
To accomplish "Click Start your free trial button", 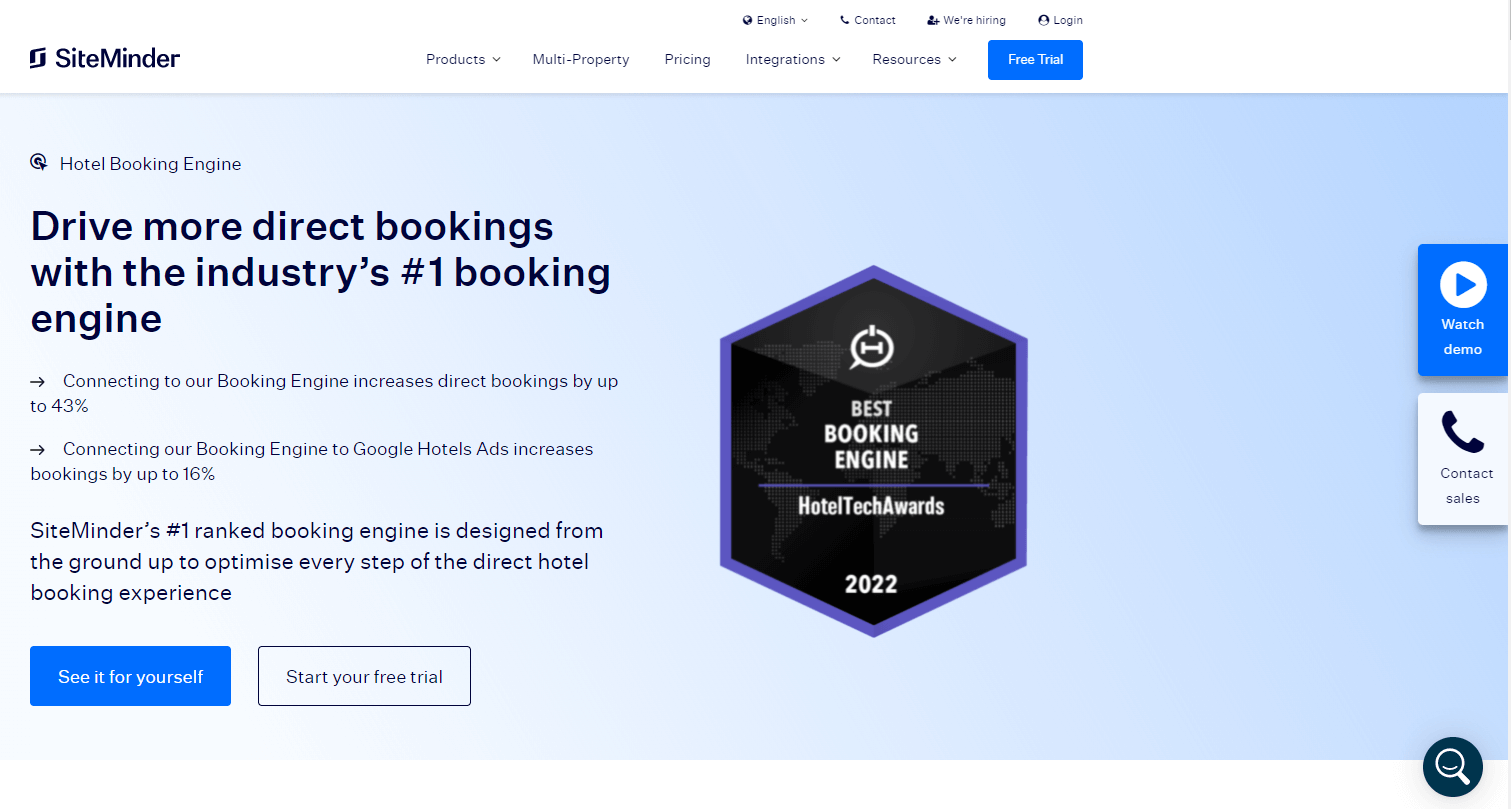I will point(364,676).
